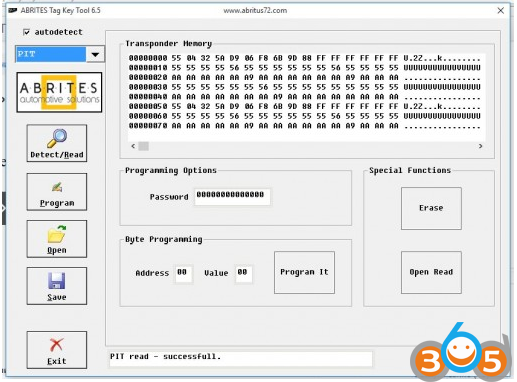Click the memory scrollbar right arrow
The width and height of the screenshot is (517, 382).
click(x=480, y=146)
